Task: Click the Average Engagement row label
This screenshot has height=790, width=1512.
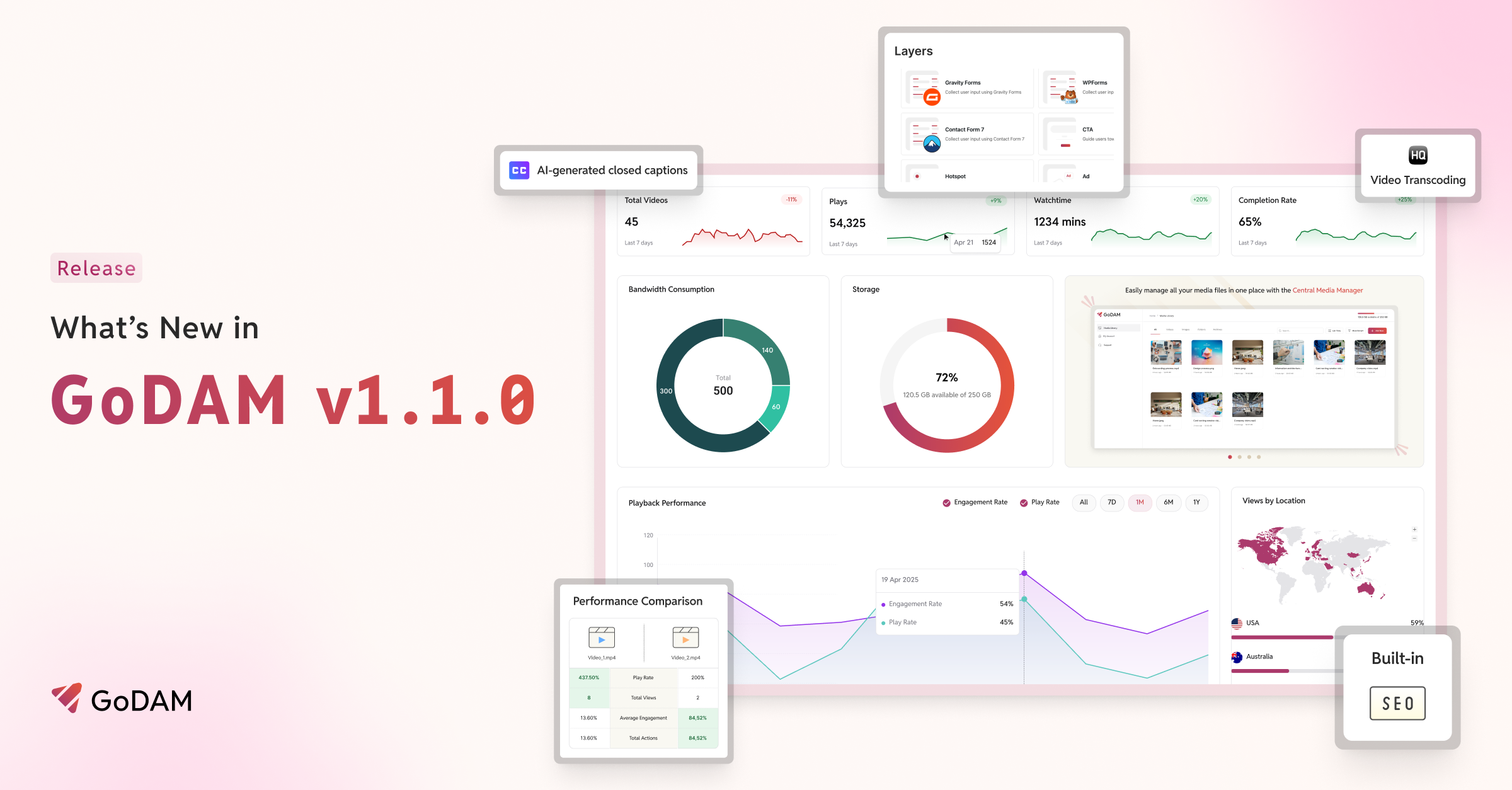Action: click(x=643, y=718)
